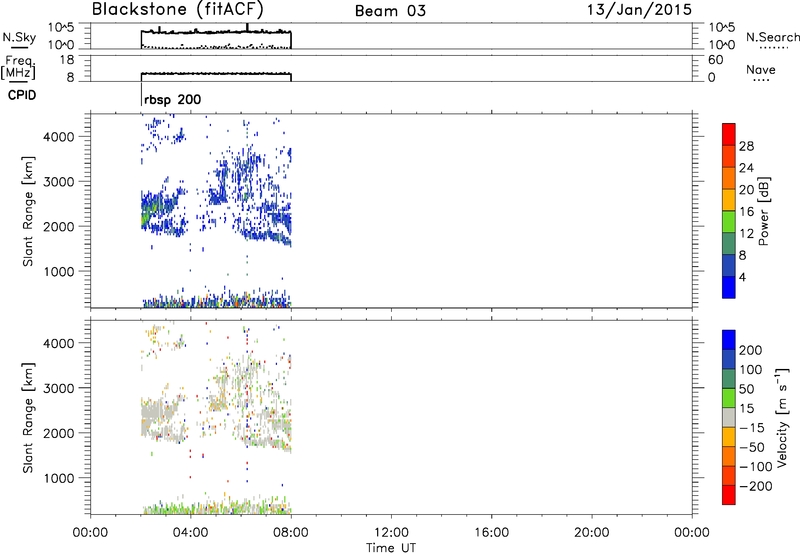The image size is (800, 554).
Task: Select the Beam 03 label
Action: point(390,11)
